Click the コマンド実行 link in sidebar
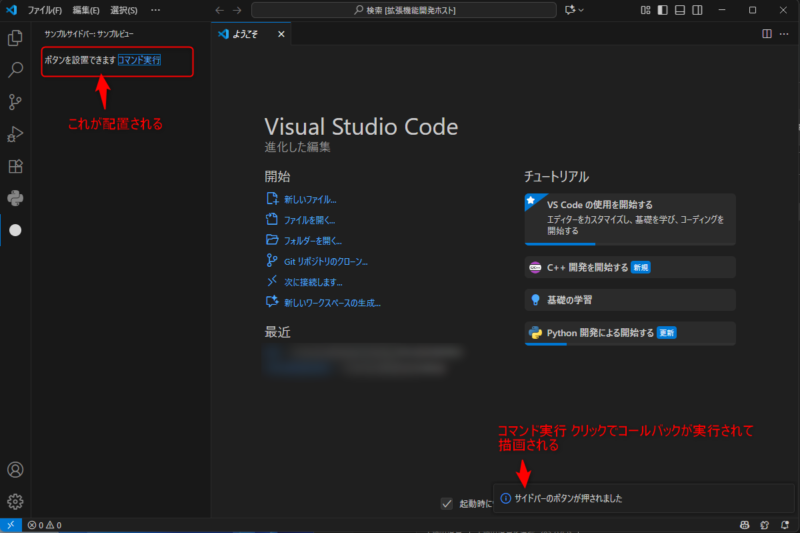This screenshot has height=533, width=800. coord(139,60)
